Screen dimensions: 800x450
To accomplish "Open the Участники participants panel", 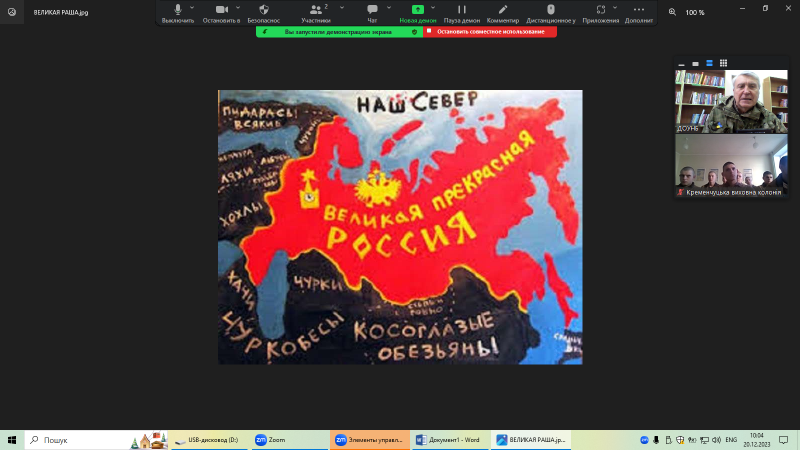I will [x=316, y=13].
